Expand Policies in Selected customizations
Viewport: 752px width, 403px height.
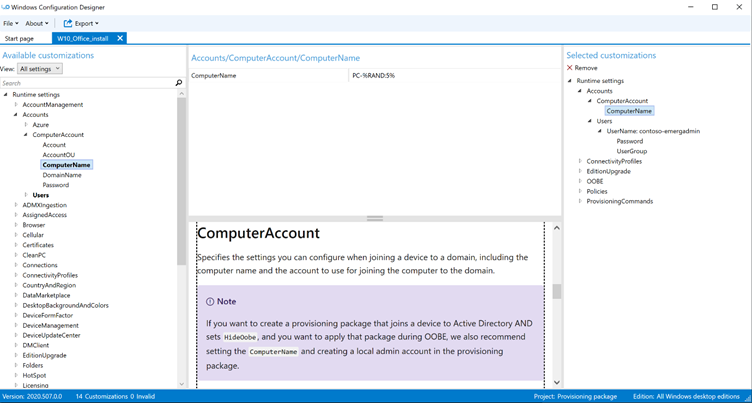[579, 191]
